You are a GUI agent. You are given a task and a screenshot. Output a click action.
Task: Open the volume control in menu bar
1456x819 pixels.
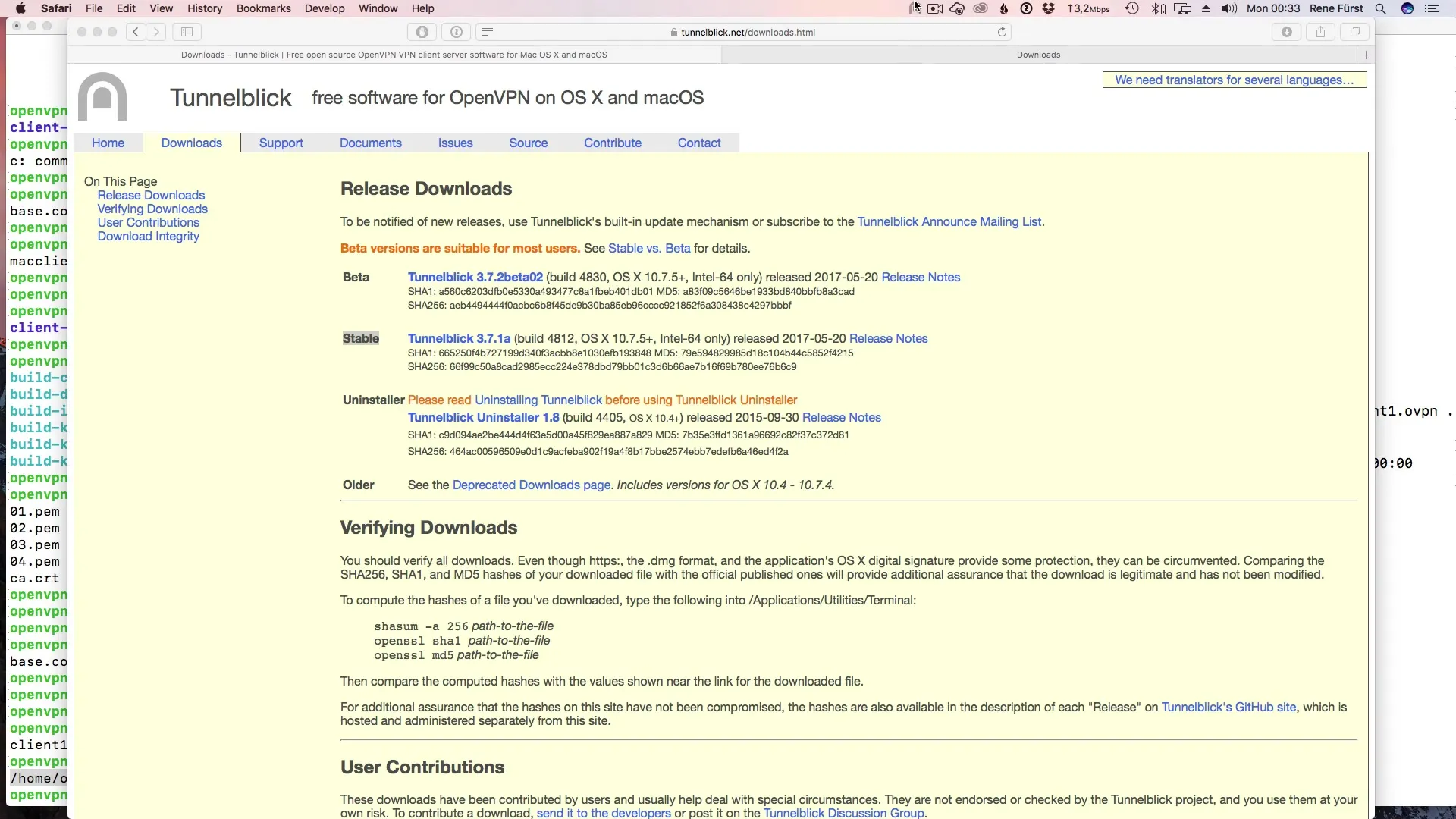coord(1229,8)
